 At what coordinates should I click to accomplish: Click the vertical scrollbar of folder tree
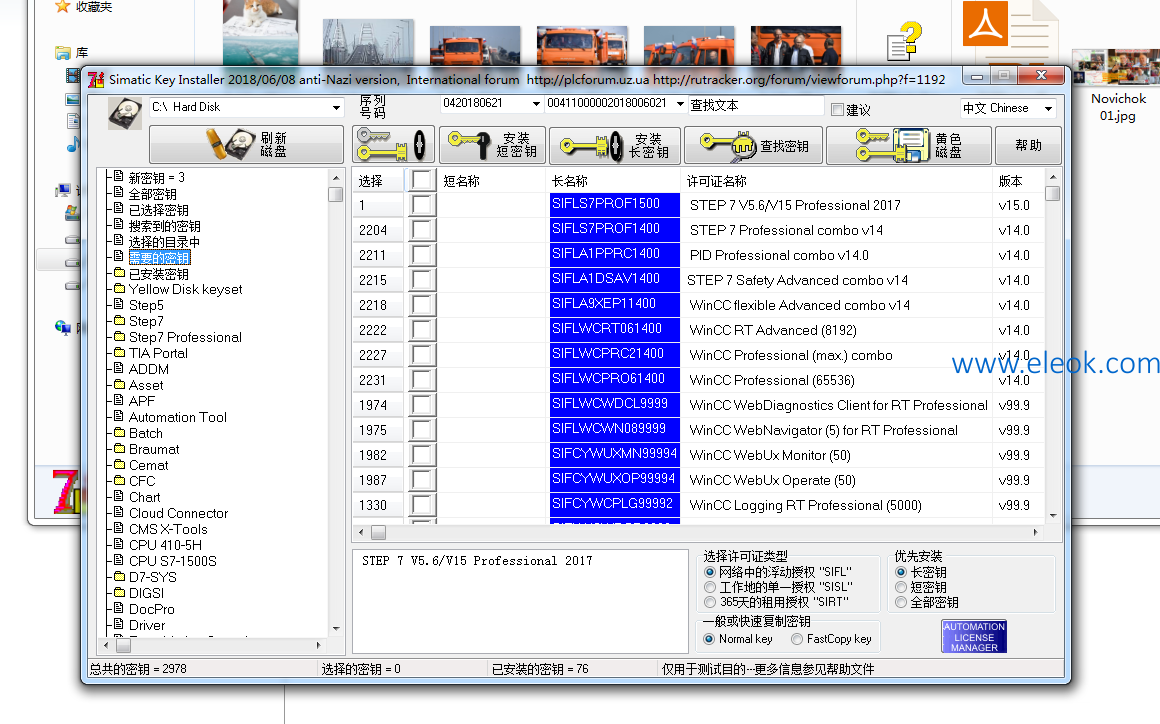pos(336,403)
